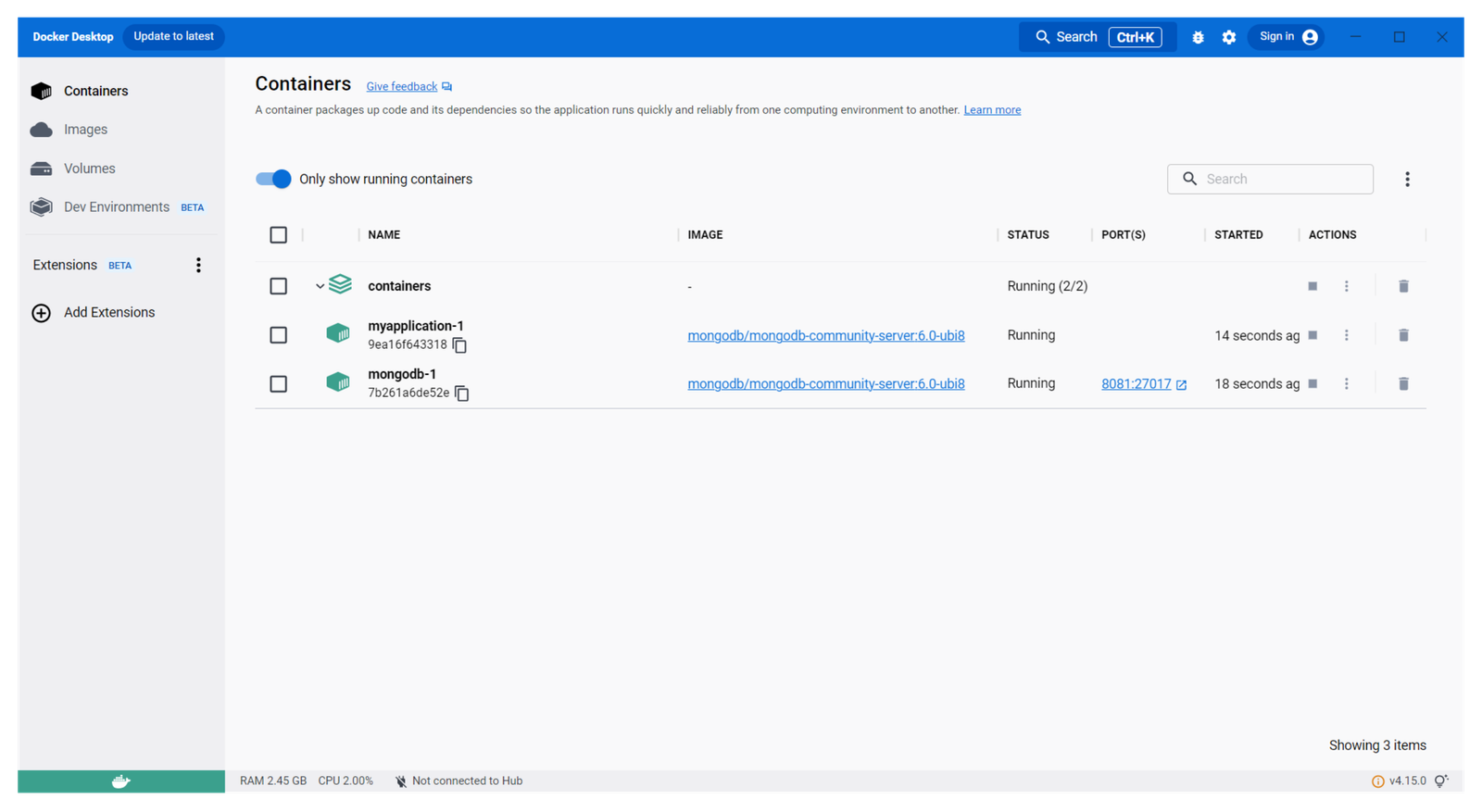Sort by the STATUS column header

click(x=1028, y=235)
